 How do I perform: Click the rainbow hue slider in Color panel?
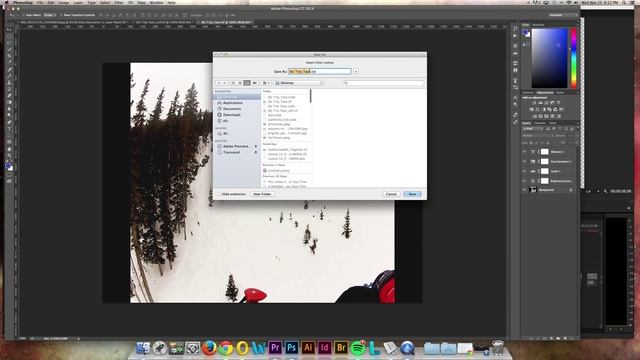573,58
